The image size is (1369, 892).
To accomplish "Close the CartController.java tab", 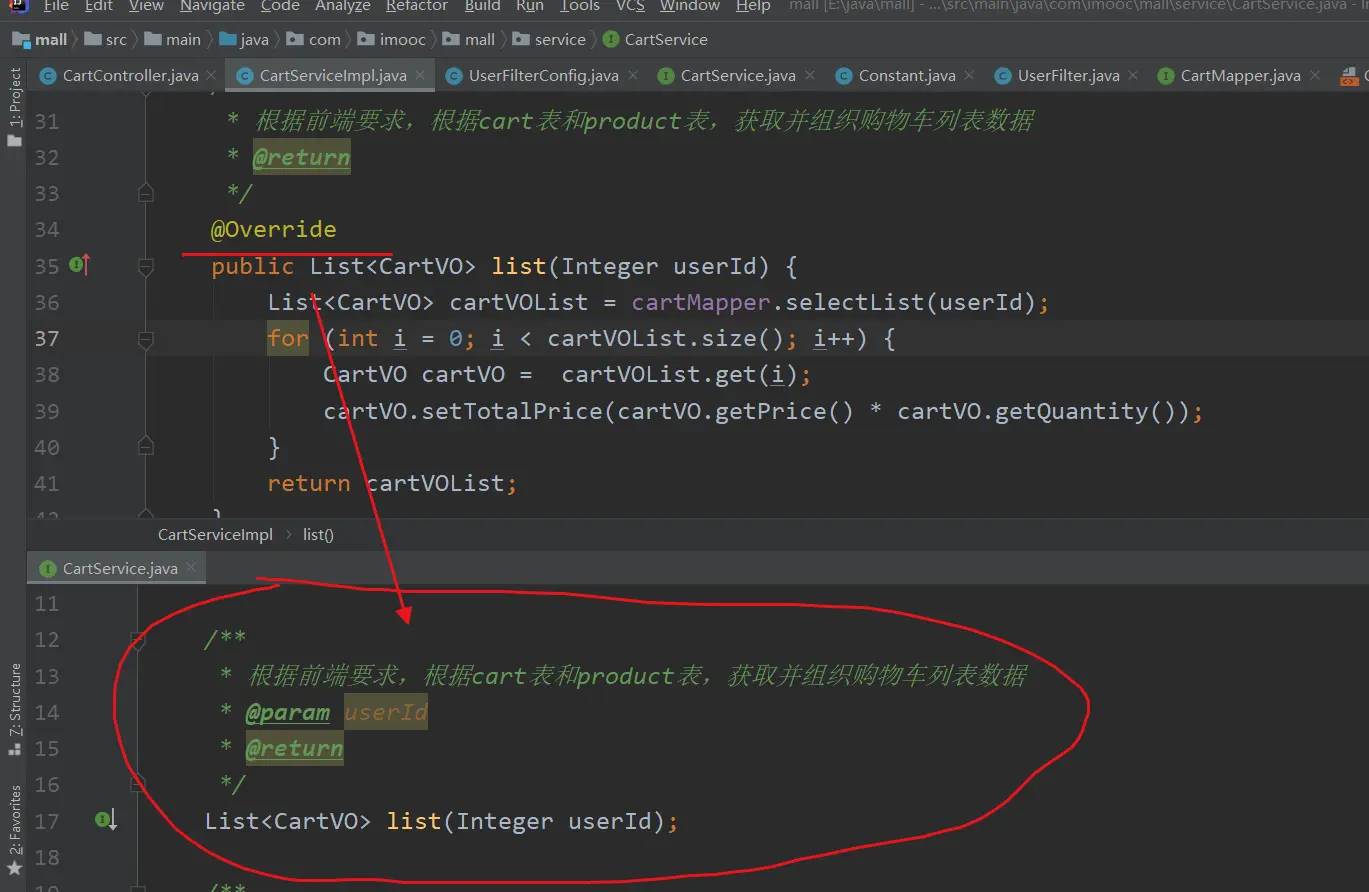I will (x=211, y=75).
